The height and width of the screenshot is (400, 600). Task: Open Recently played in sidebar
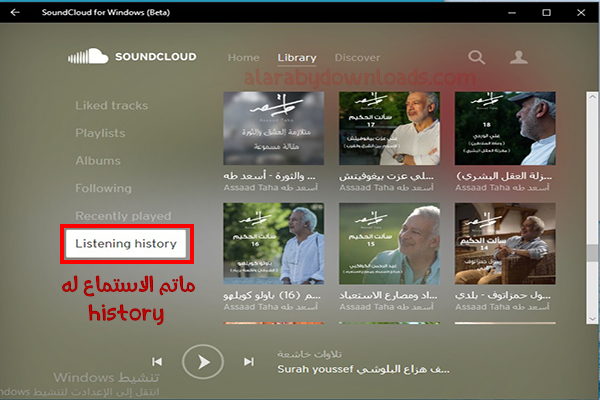click(x=123, y=216)
